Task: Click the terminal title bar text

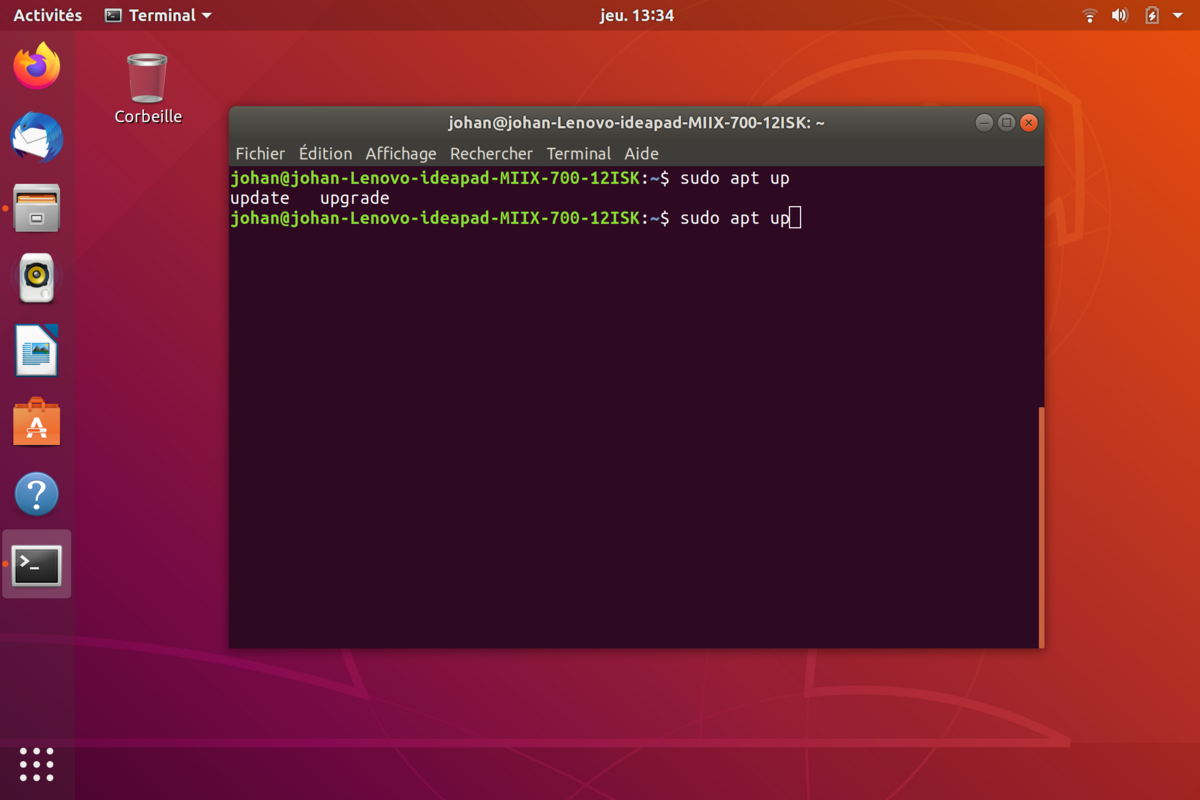Action: pos(636,123)
